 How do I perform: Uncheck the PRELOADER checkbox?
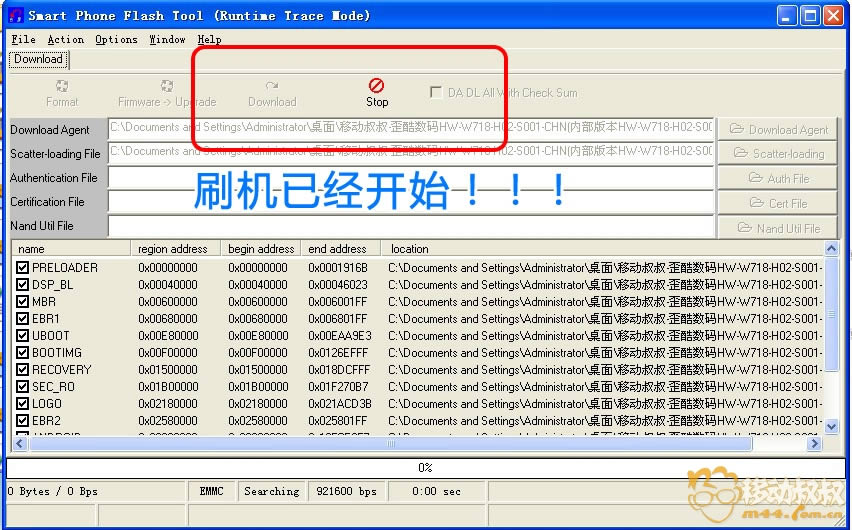point(22,268)
